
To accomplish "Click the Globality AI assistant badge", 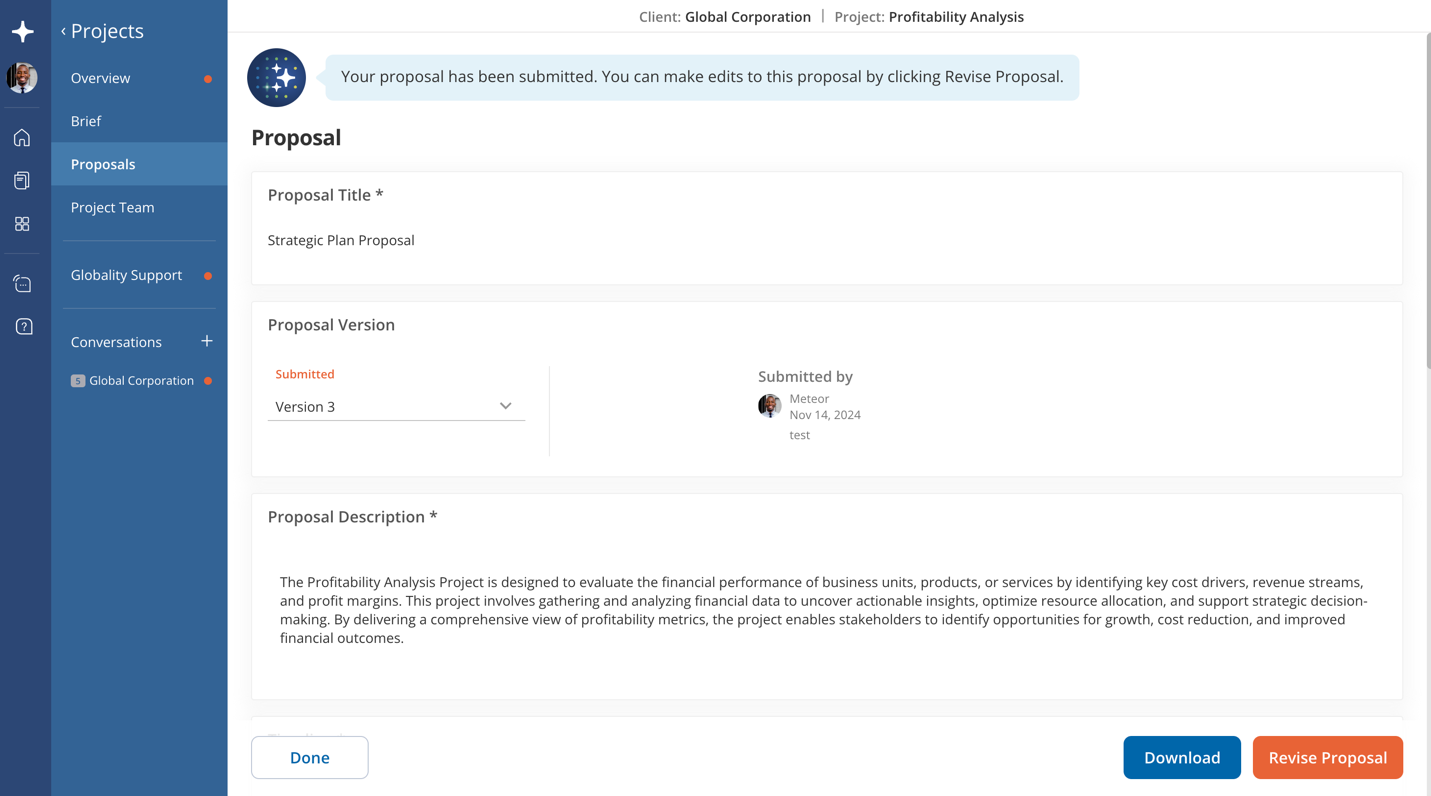I will coord(276,77).
